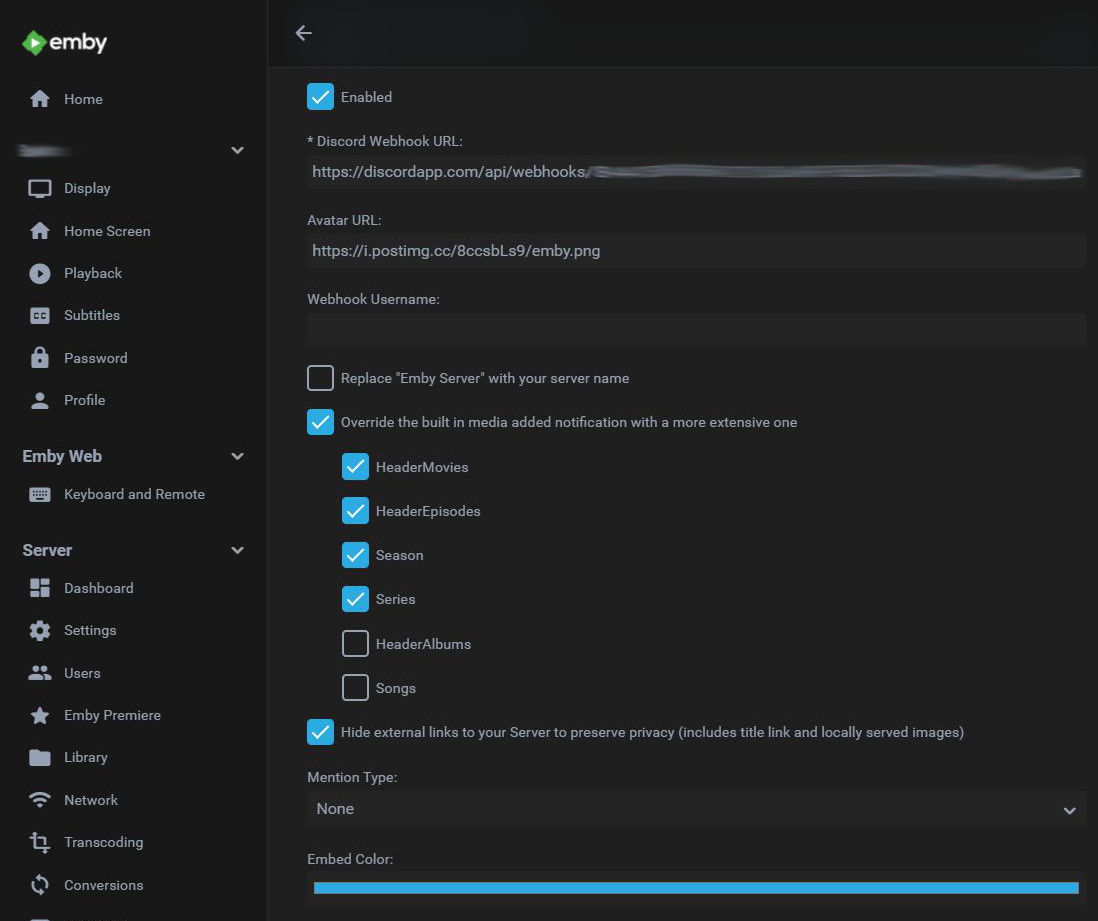Click the Display monitor icon
The image size is (1098, 921).
pyautogui.click(x=40, y=188)
